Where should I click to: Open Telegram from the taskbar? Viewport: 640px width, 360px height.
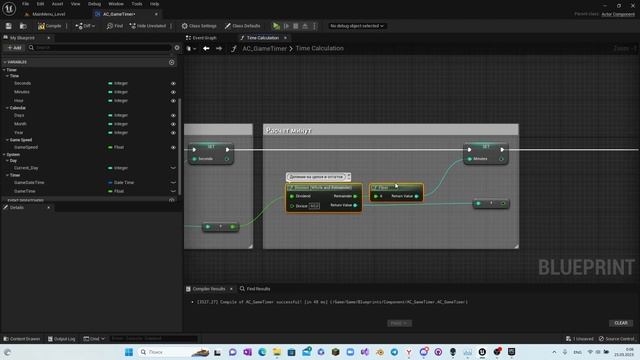pyautogui.click(x=394, y=352)
